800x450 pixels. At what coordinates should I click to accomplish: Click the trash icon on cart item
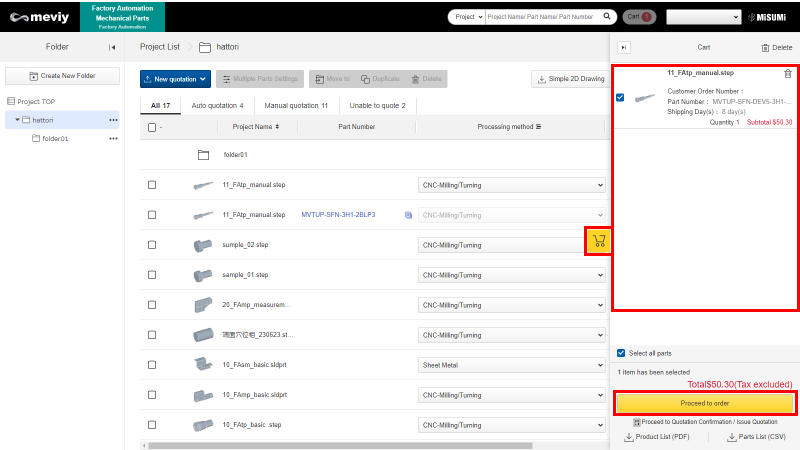click(788, 73)
